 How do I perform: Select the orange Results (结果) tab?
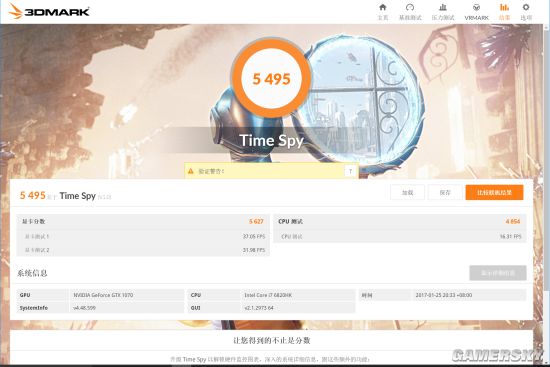pyautogui.click(x=504, y=12)
